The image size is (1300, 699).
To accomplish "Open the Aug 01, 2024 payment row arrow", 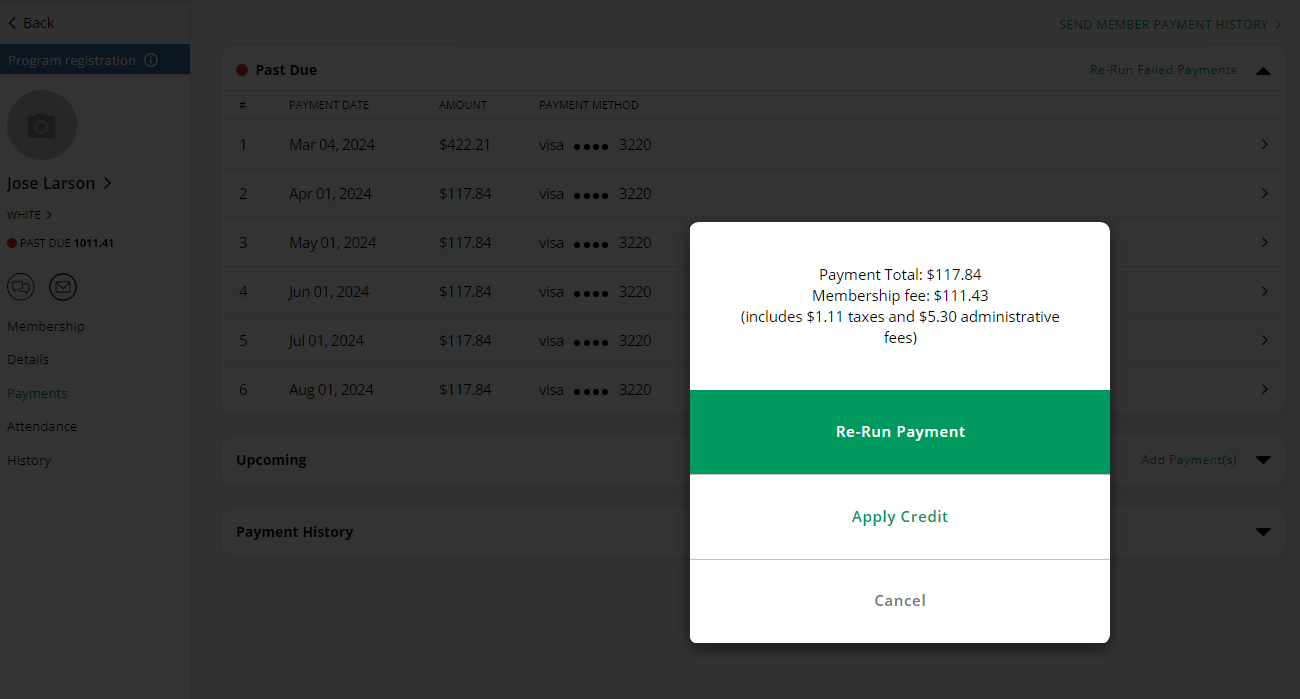I will click(1264, 390).
